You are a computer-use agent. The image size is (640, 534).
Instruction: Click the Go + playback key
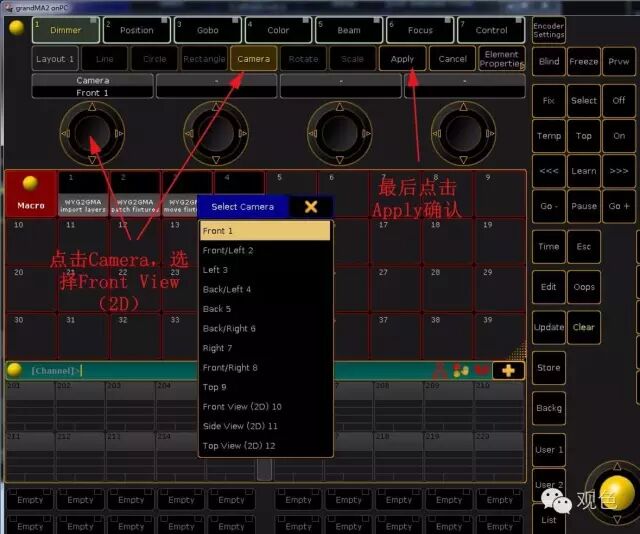tap(619, 206)
